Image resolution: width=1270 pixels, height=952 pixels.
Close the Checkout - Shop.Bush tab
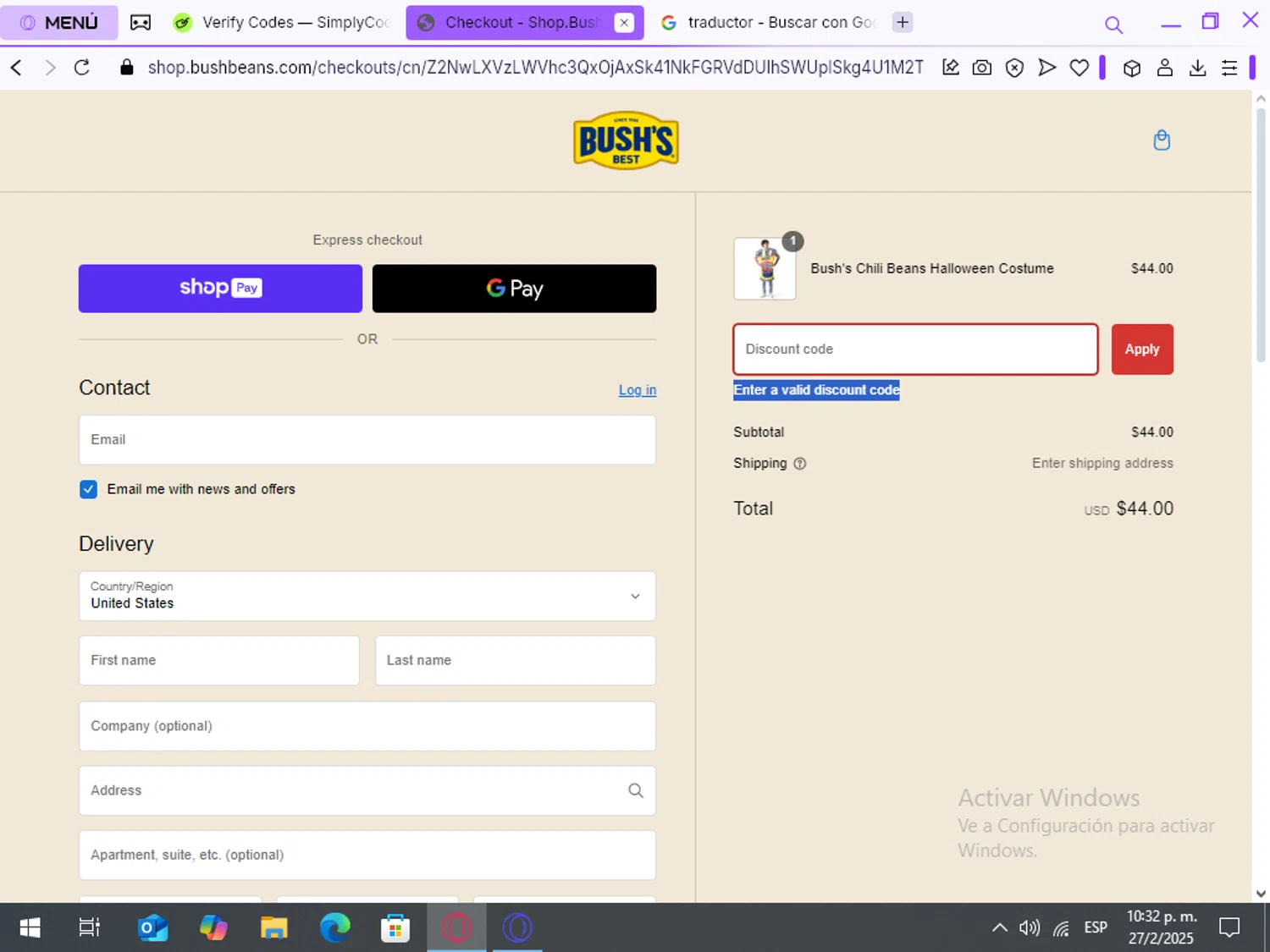click(624, 23)
